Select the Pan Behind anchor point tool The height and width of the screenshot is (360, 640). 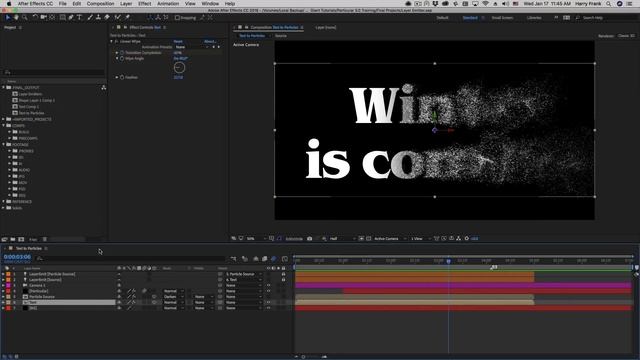[x=52, y=18]
